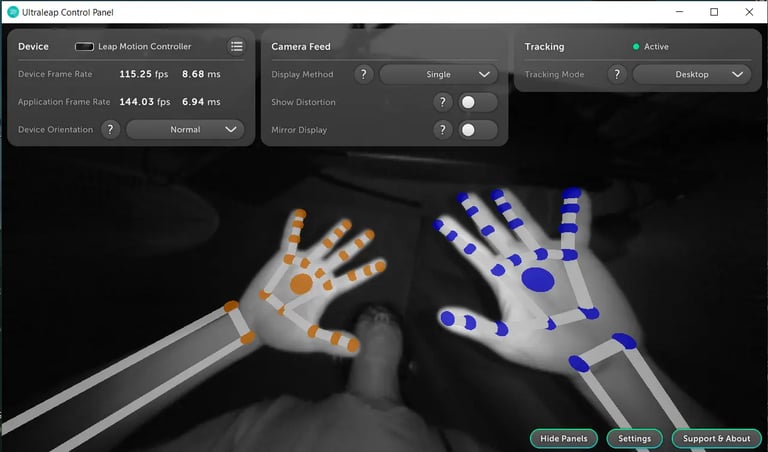The width and height of the screenshot is (768, 452).
Task: Click the Display Method label
Action: [x=302, y=74]
